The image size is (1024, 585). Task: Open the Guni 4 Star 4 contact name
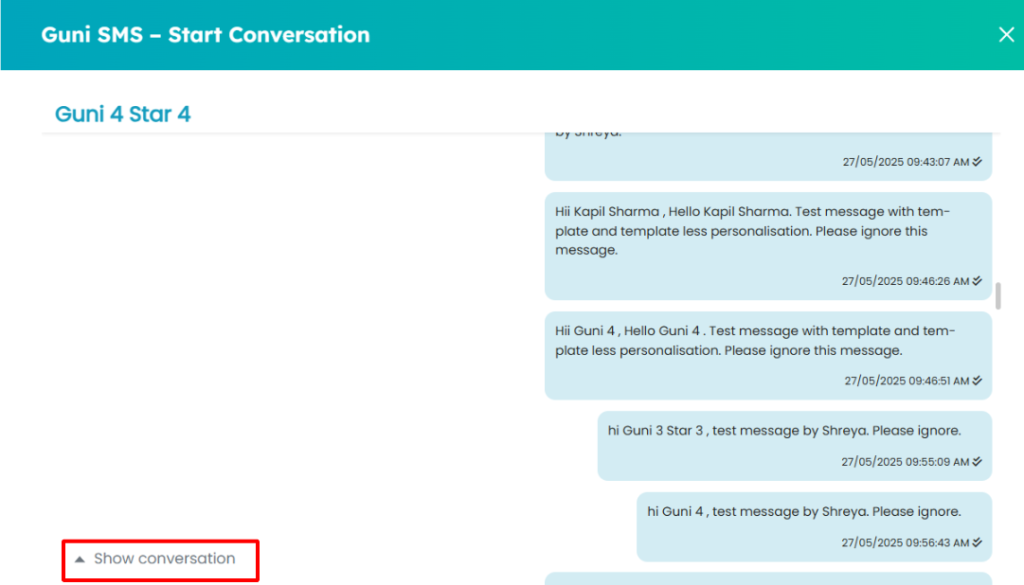click(123, 114)
